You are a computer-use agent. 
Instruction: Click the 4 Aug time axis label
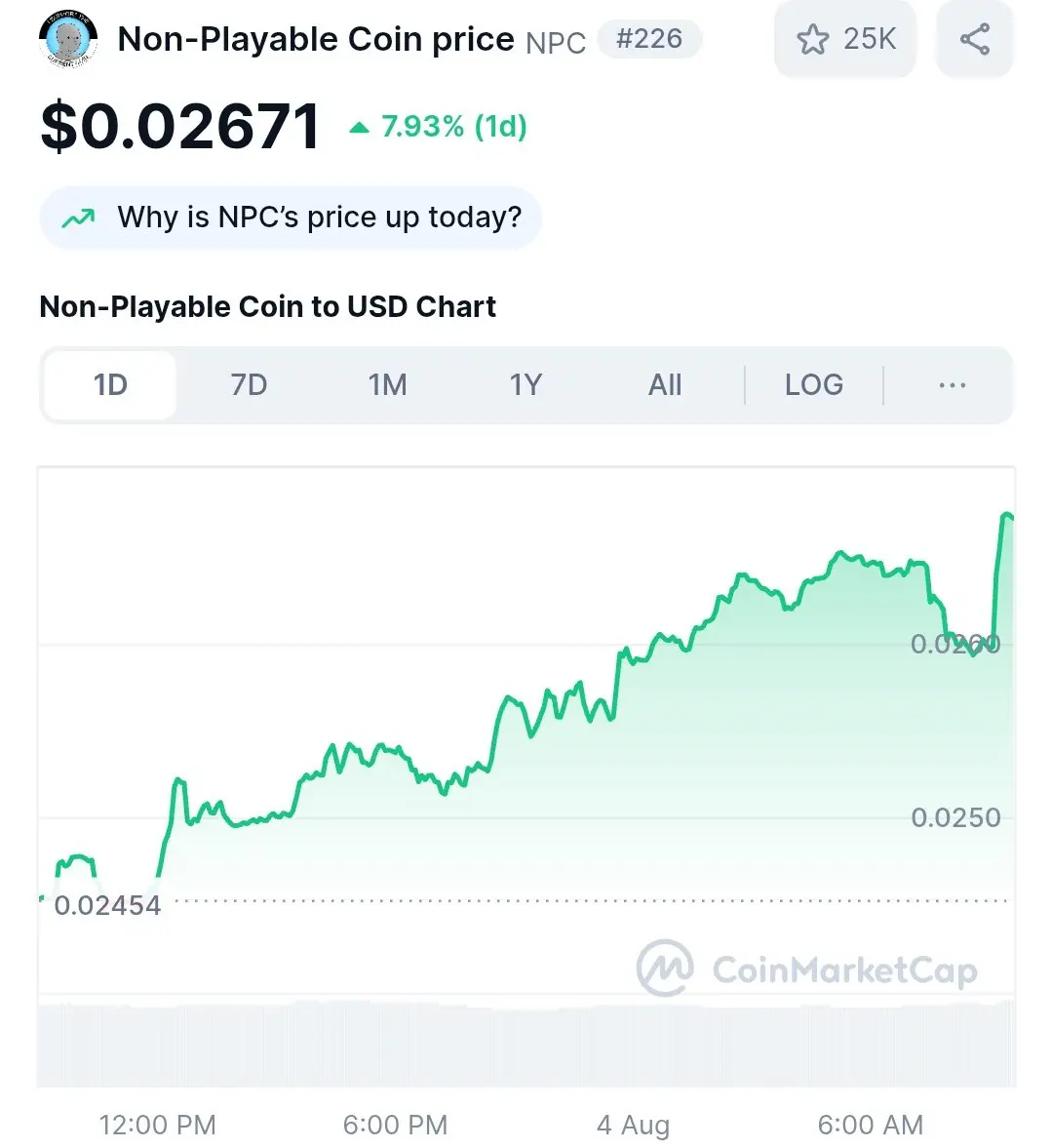click(634, 1125)
